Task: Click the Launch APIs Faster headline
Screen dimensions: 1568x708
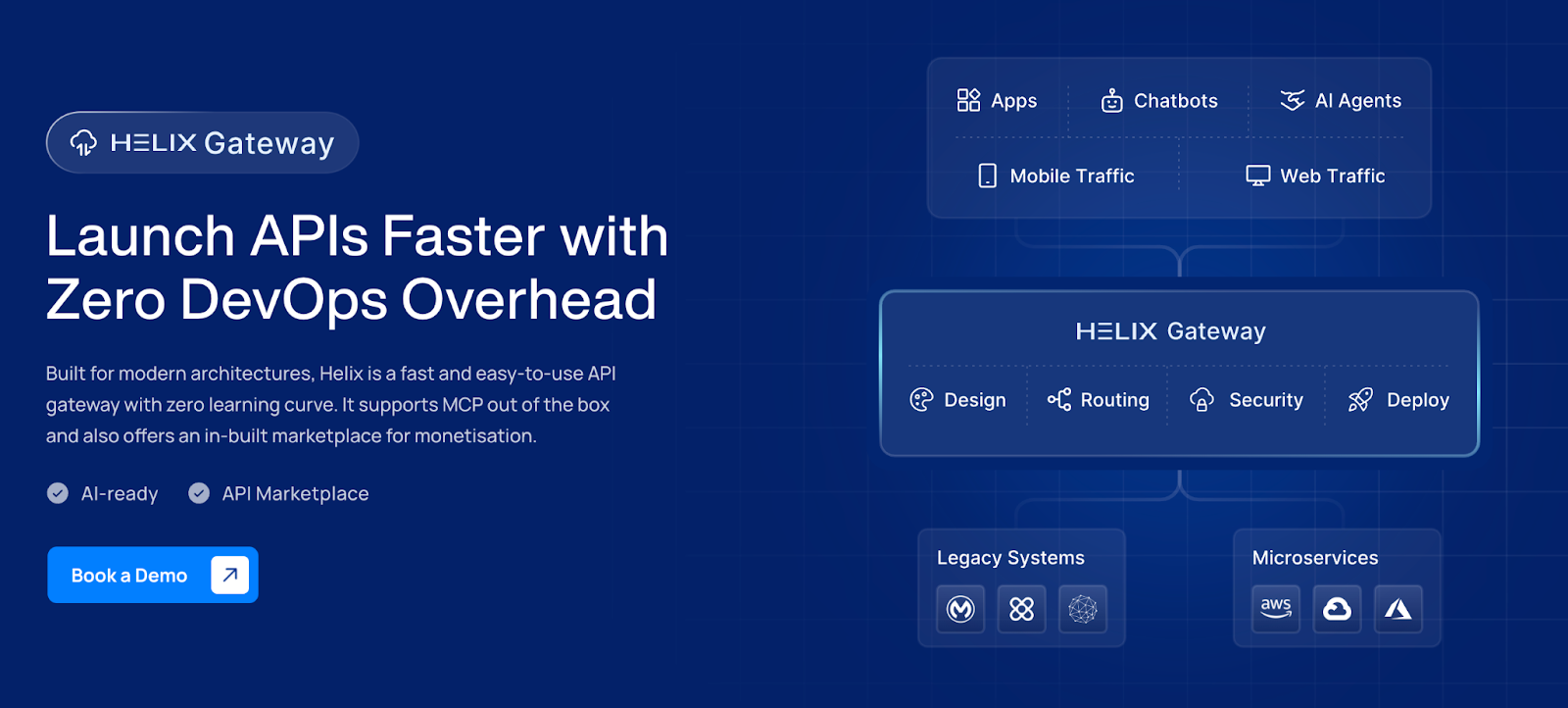Action: pos(358,267)
